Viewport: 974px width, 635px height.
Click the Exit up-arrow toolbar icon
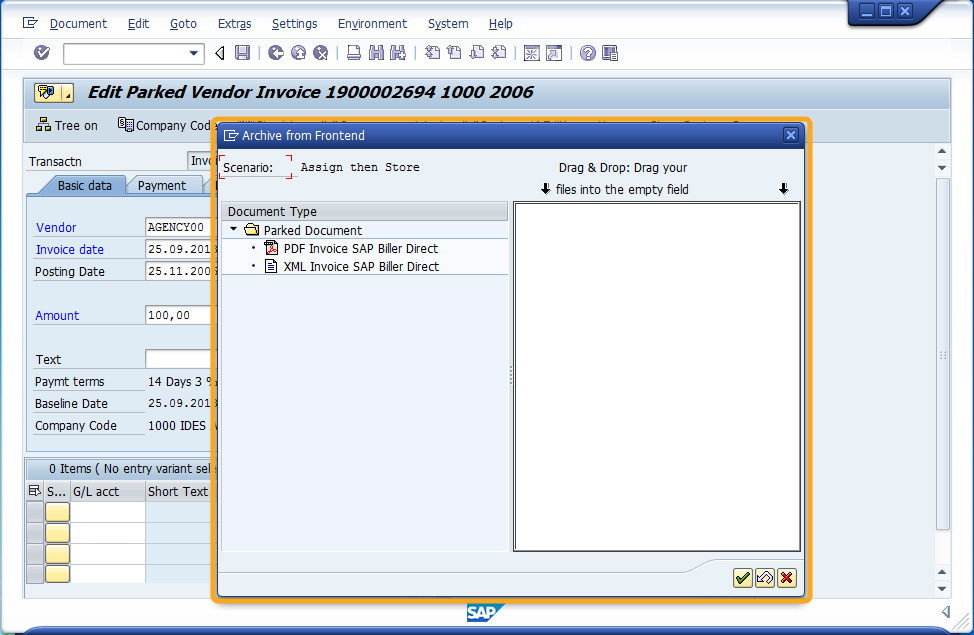298,53
